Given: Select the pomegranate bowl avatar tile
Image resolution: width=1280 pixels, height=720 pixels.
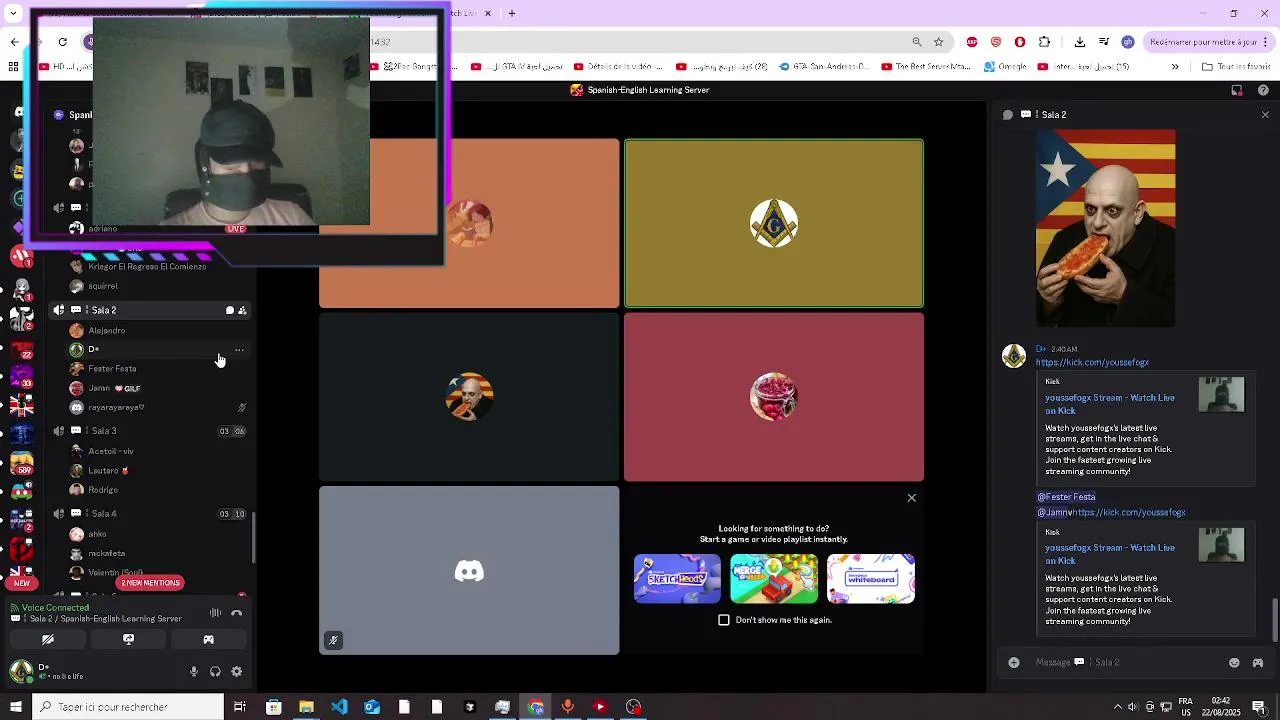Looking at the screenshot, I should [774, 397].
